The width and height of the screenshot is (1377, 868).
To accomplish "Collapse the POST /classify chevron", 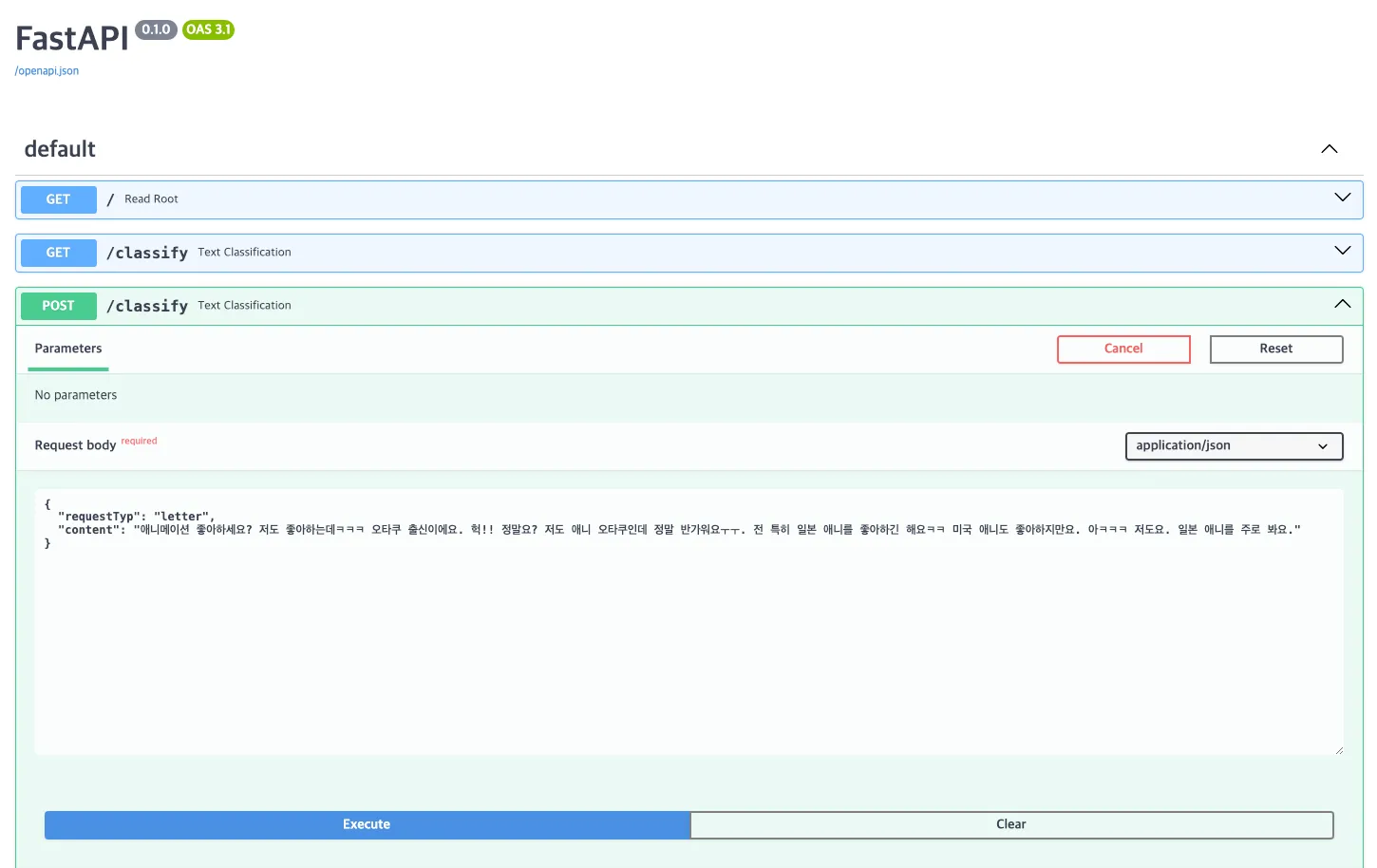I will 1343,304.
